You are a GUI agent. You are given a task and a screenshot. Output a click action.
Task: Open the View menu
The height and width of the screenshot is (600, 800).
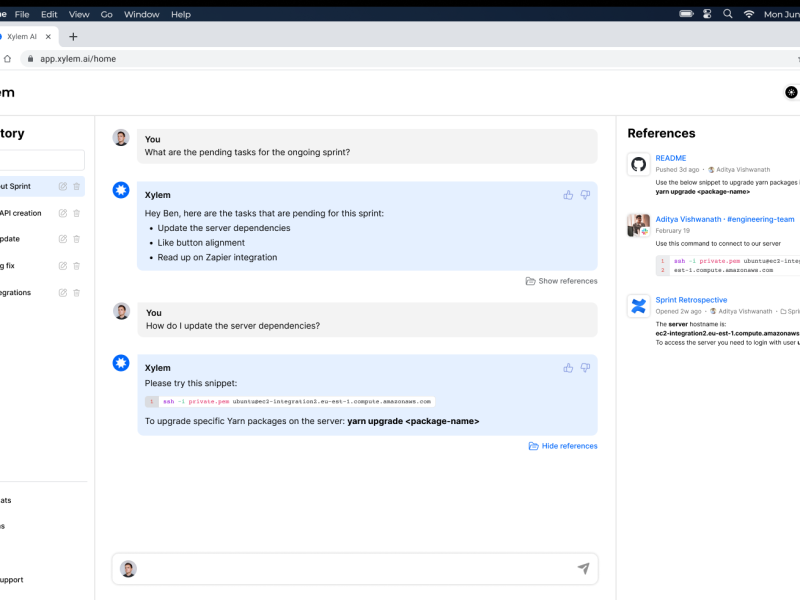(x=79, y=14)
